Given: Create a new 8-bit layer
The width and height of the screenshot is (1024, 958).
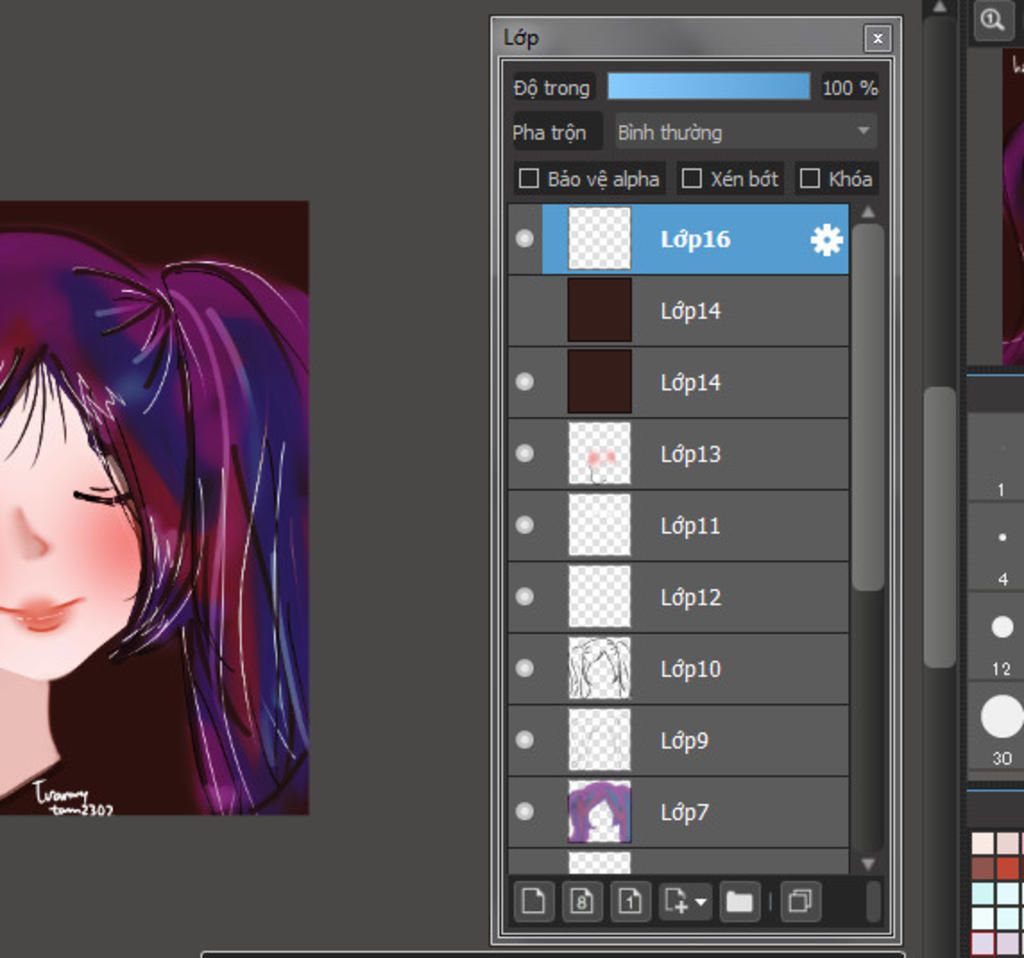Looking at the screenshot, I should click(x=581, y=901).
